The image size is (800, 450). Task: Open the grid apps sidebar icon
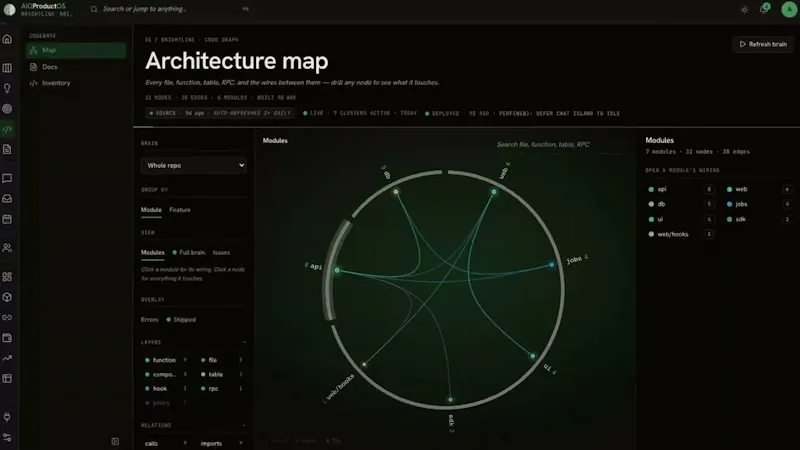coord(7,277)
